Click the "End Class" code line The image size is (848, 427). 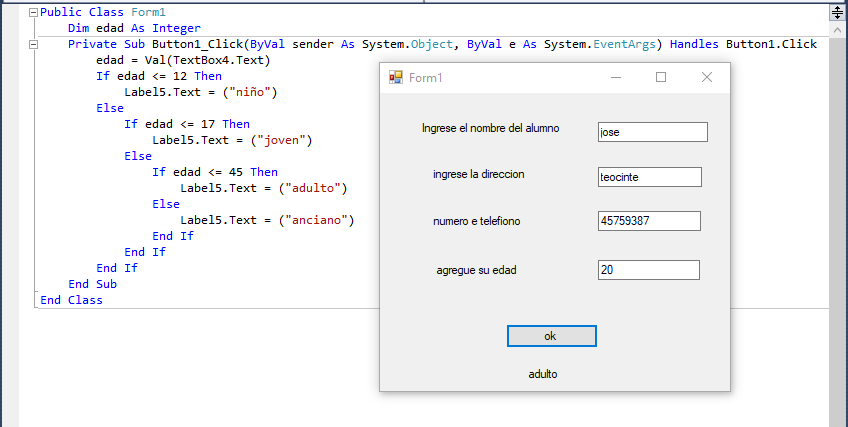click(71, 300)
